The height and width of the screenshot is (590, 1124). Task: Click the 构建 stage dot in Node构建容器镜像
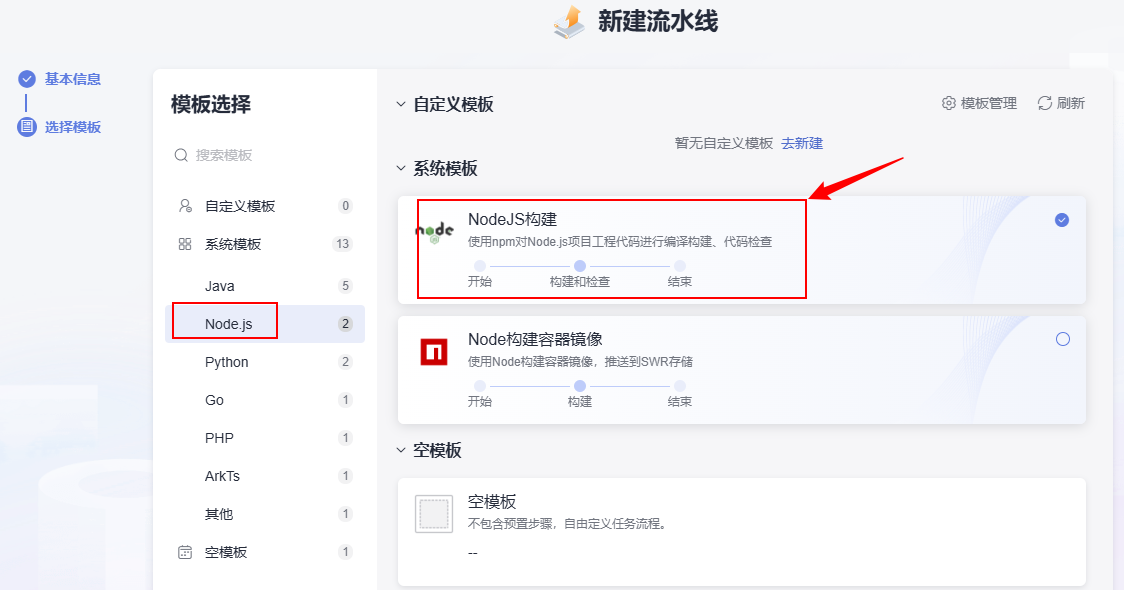click(580, 386)
